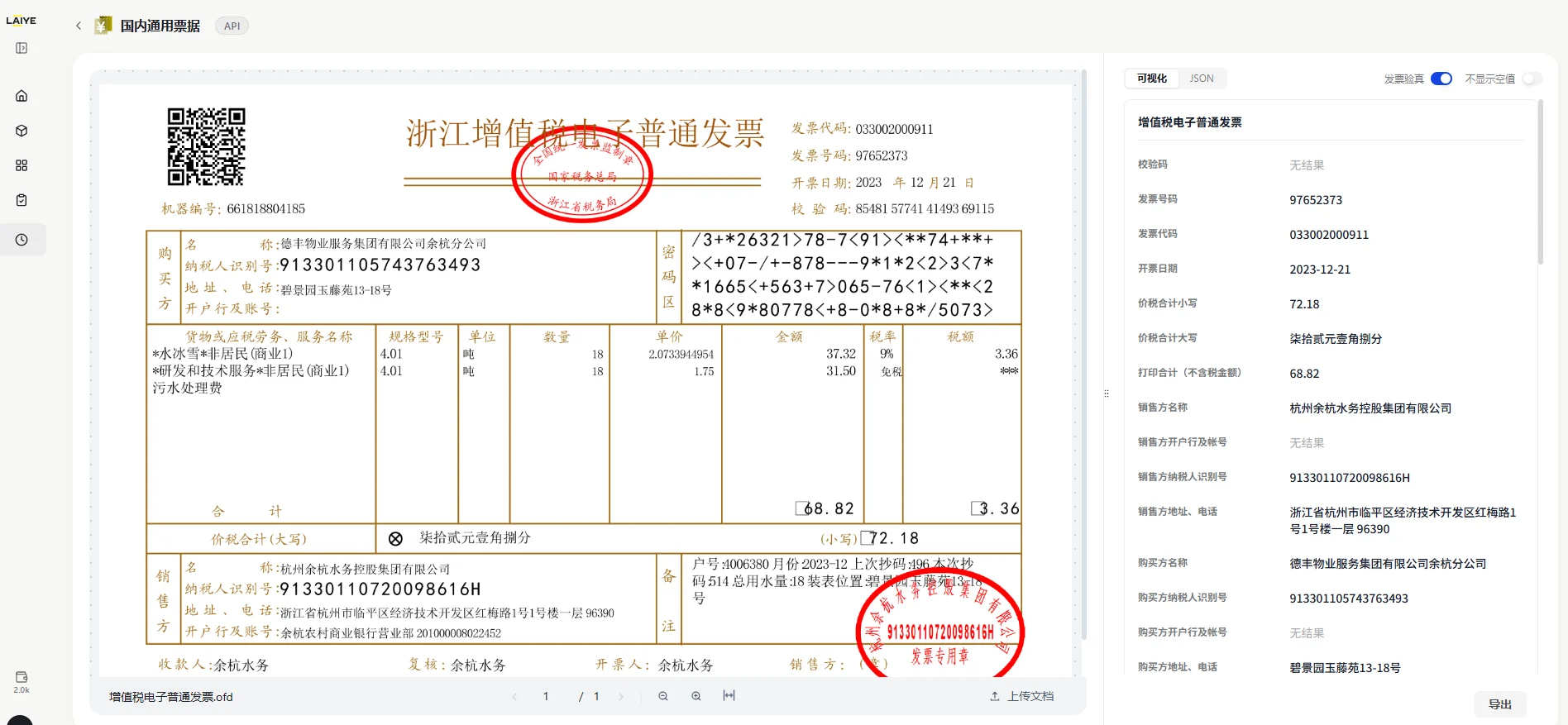The height and width of the screenshot is (725, 1568).
Task: Click the 校验码 field label in the results panel
Action: pyautogui.click(x=1152, y=165)
